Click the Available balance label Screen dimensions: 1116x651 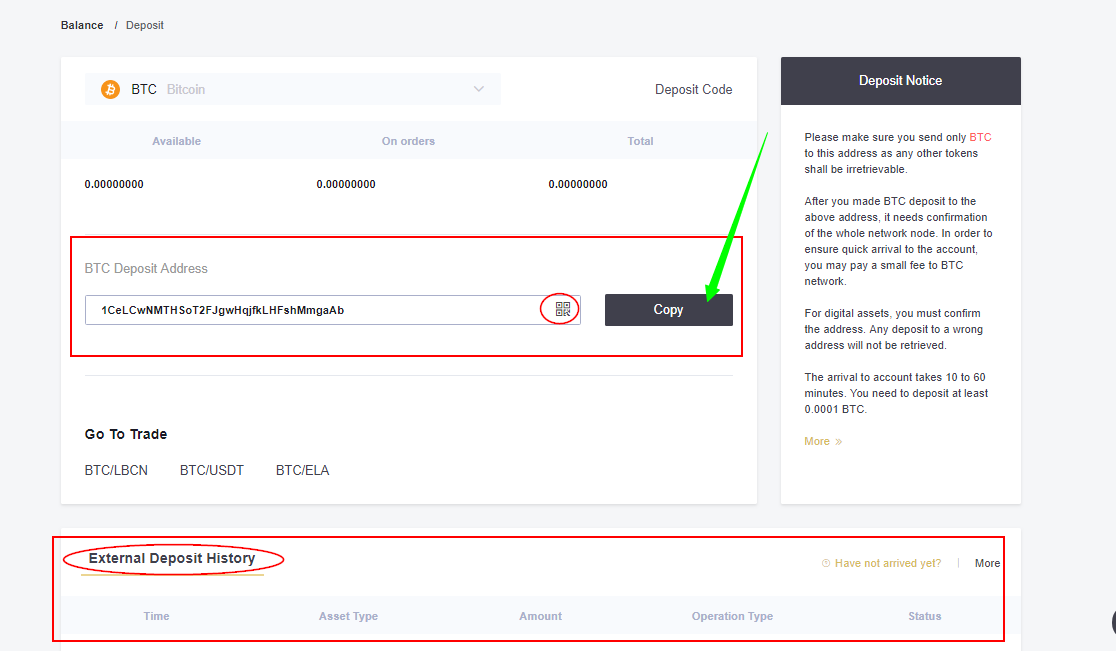click(x=177, y=141)
